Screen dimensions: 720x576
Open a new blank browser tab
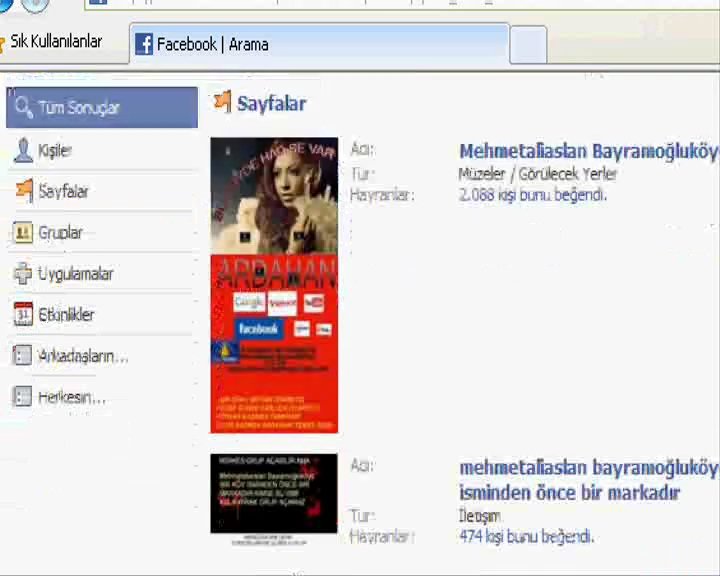(529, 45)
